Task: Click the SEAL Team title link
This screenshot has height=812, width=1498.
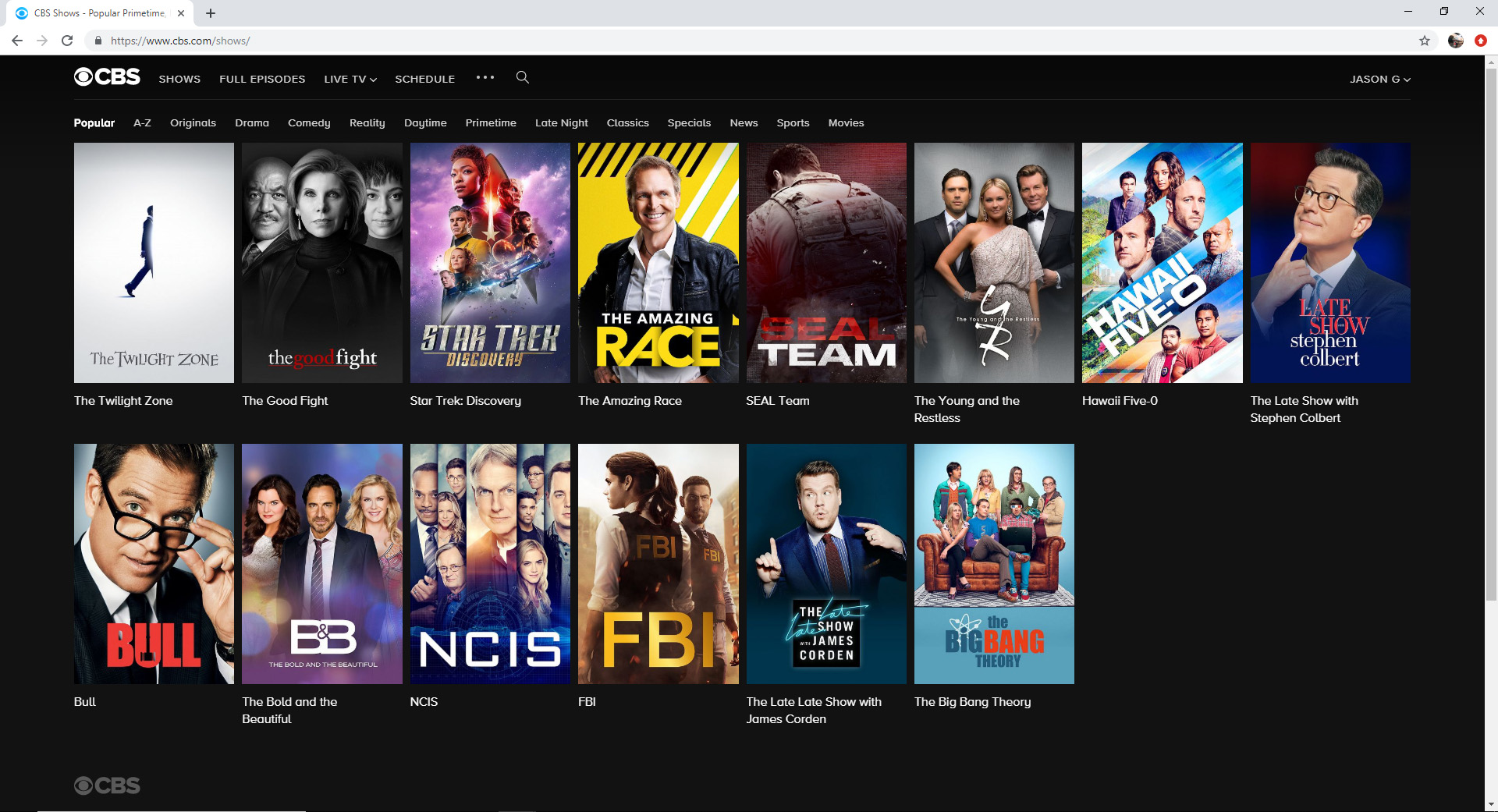Action: [x=778, y=400]
